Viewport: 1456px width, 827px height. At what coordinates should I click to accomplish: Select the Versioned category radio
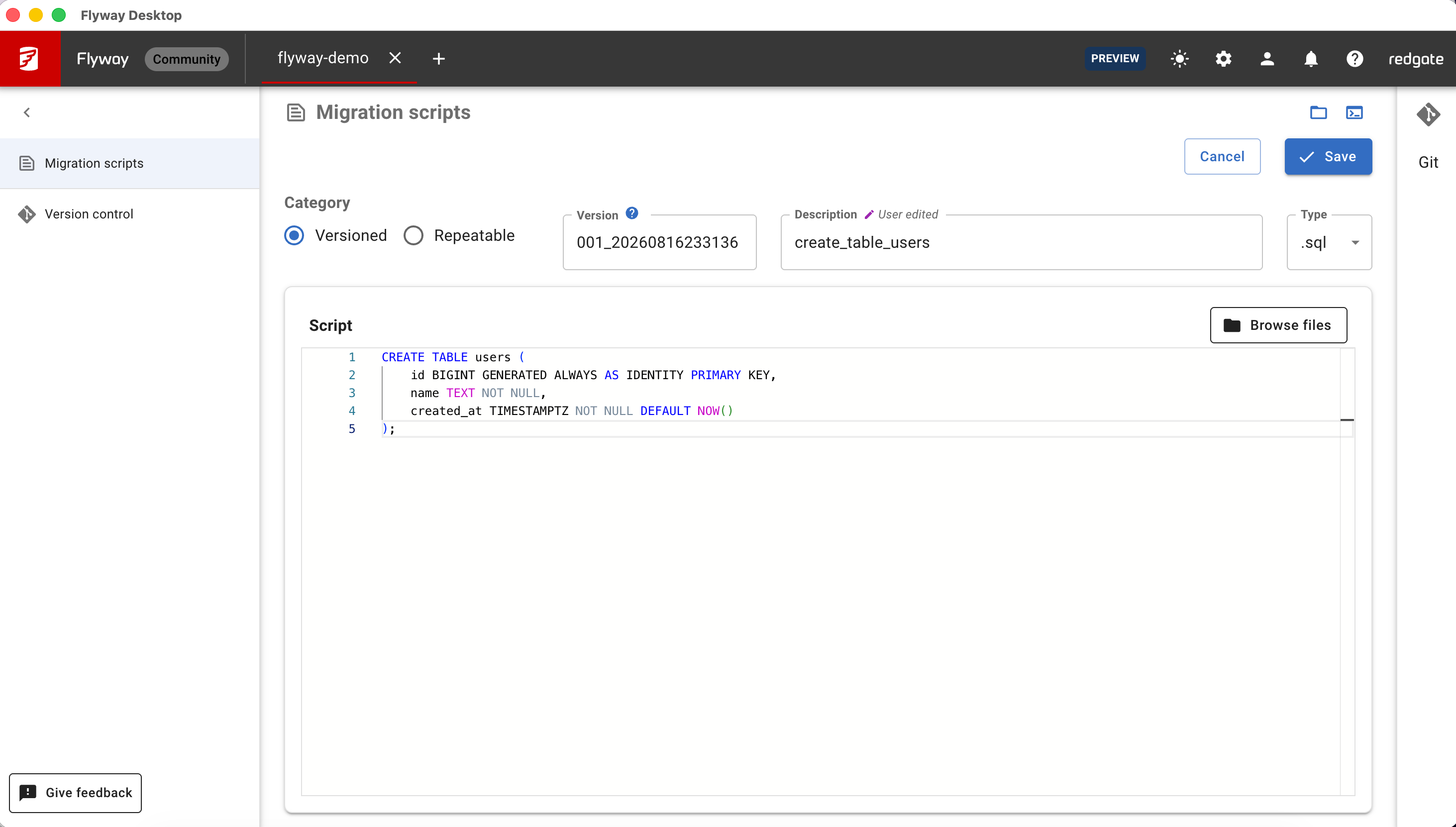point(294,235)
